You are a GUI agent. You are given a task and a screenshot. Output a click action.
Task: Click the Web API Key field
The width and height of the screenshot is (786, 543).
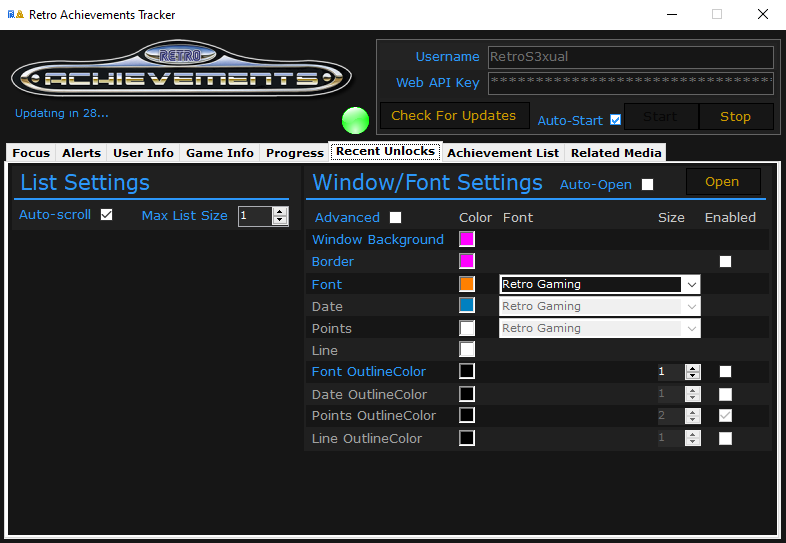631,83
